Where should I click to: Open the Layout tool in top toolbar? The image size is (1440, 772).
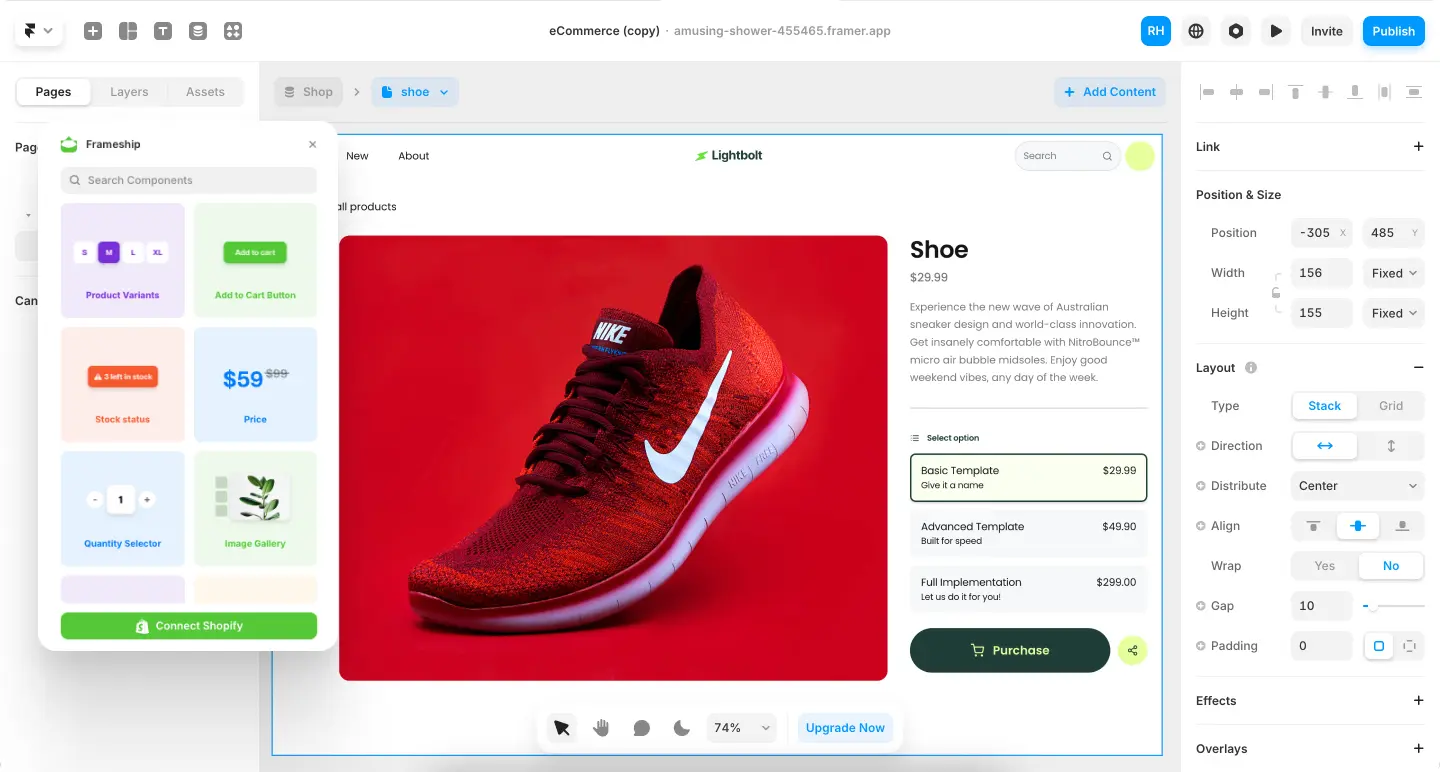point(128,31)
